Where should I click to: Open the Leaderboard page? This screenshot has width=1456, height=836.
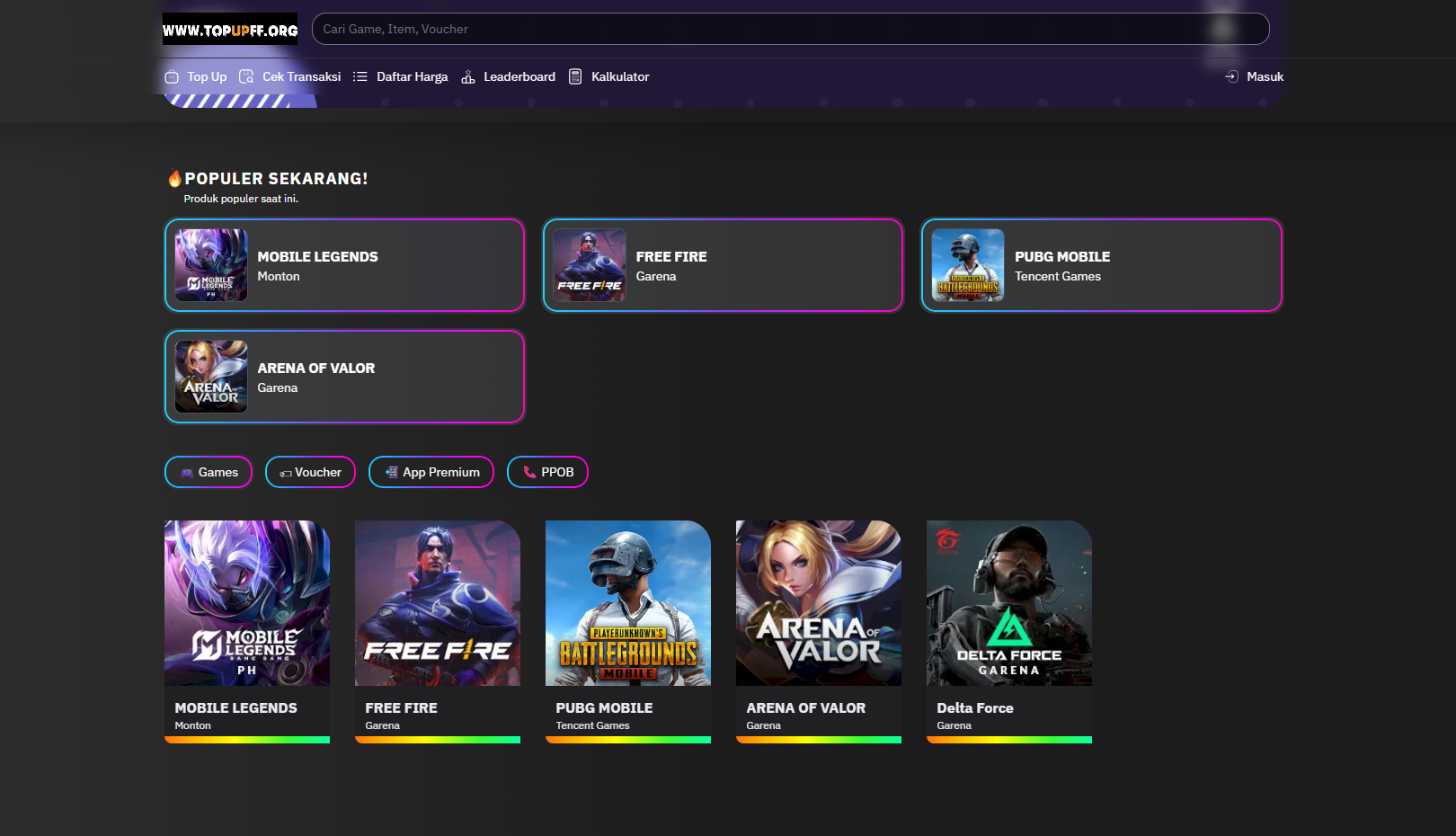tap(519, 77)
